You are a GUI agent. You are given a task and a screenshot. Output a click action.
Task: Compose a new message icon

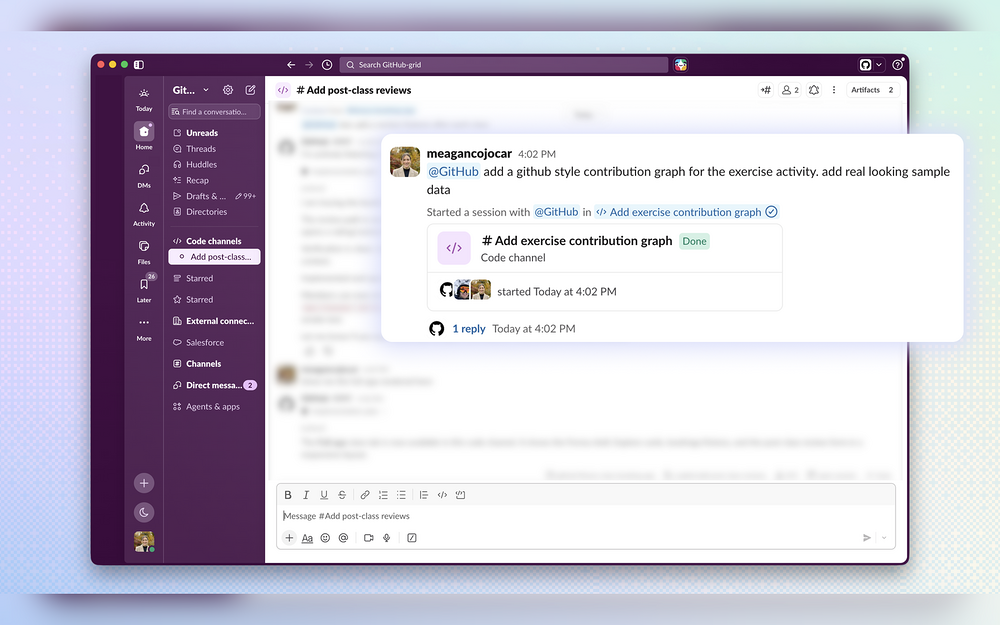point(251,90)
